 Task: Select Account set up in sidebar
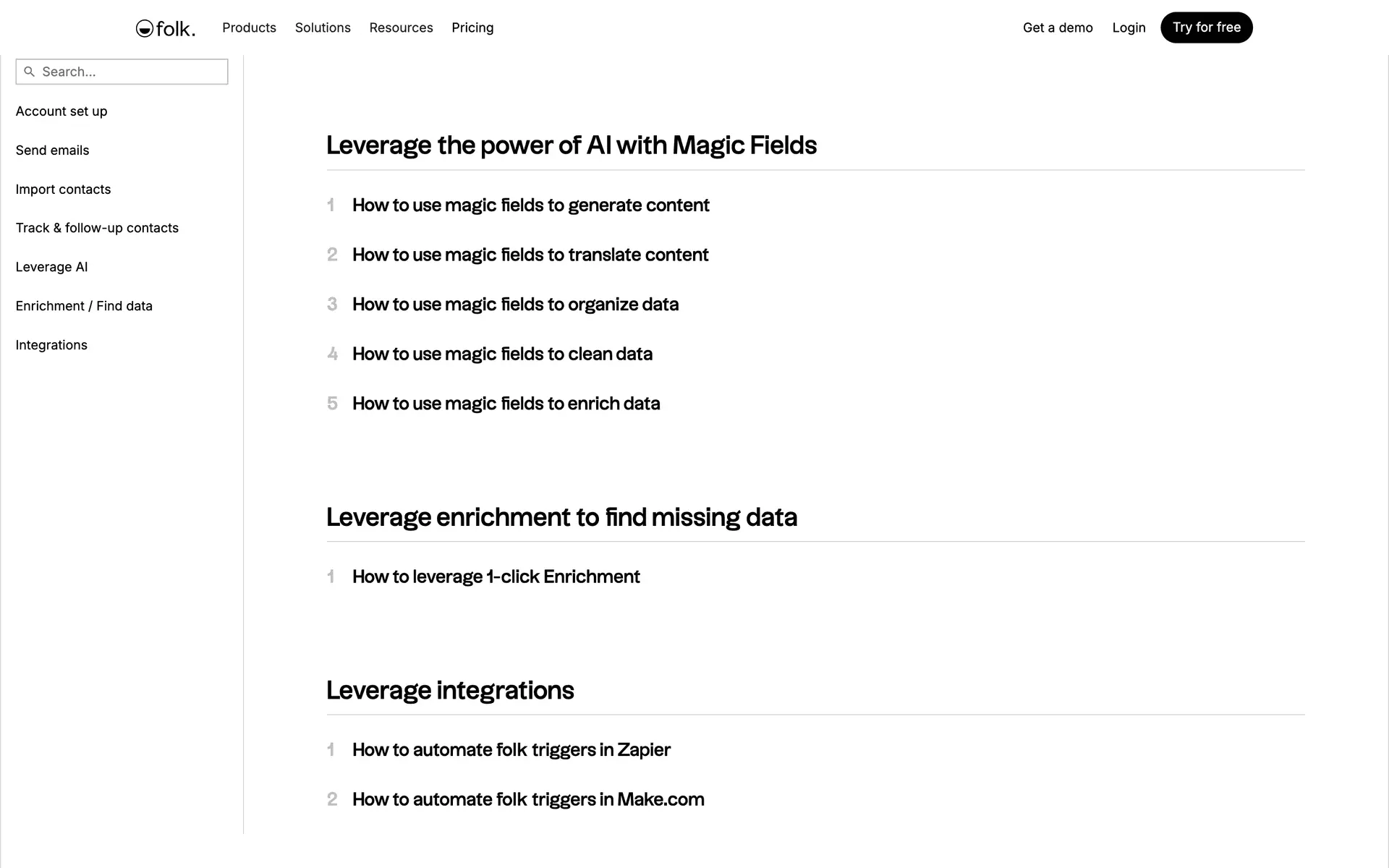[61, 111]
